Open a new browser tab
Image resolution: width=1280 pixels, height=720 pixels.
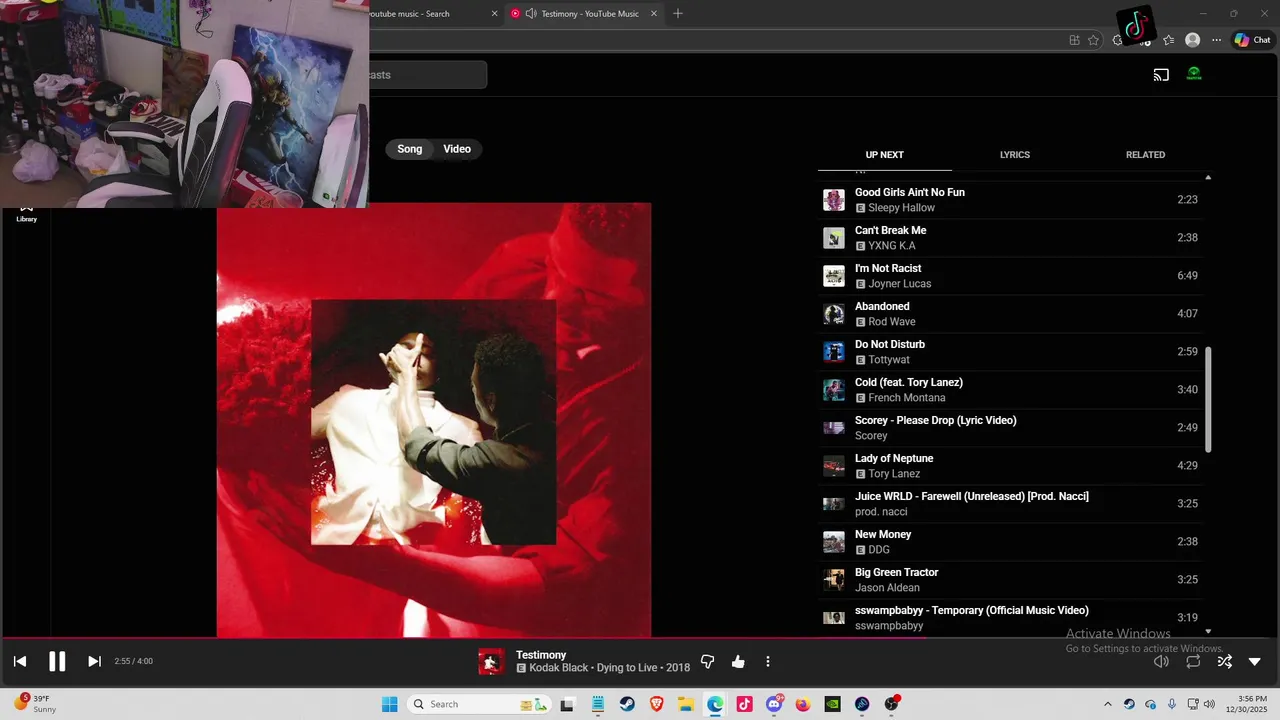[678, 14]
